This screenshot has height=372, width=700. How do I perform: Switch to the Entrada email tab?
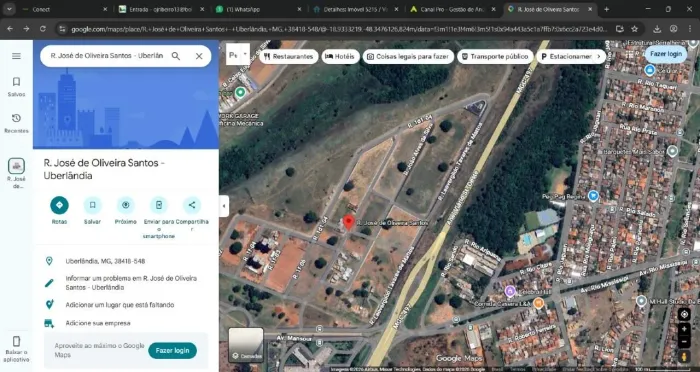(161, 9)
